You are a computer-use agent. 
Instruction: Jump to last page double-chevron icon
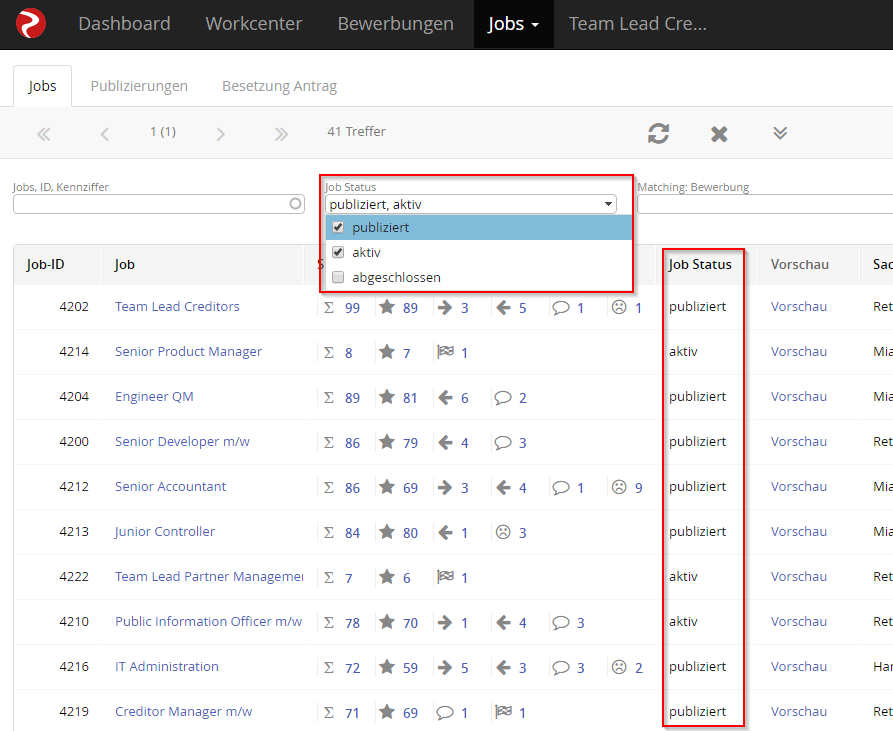pos(281,134)
